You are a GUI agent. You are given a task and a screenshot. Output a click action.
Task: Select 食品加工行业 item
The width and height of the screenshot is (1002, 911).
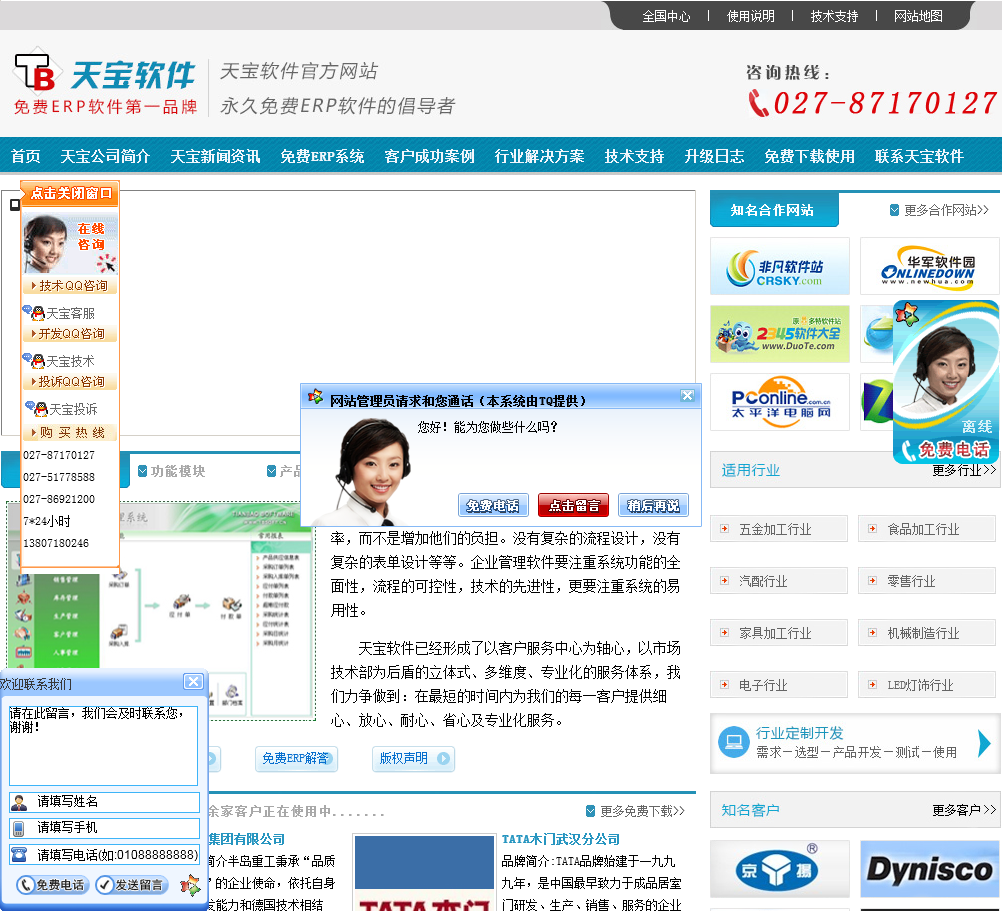click(927, 529)
